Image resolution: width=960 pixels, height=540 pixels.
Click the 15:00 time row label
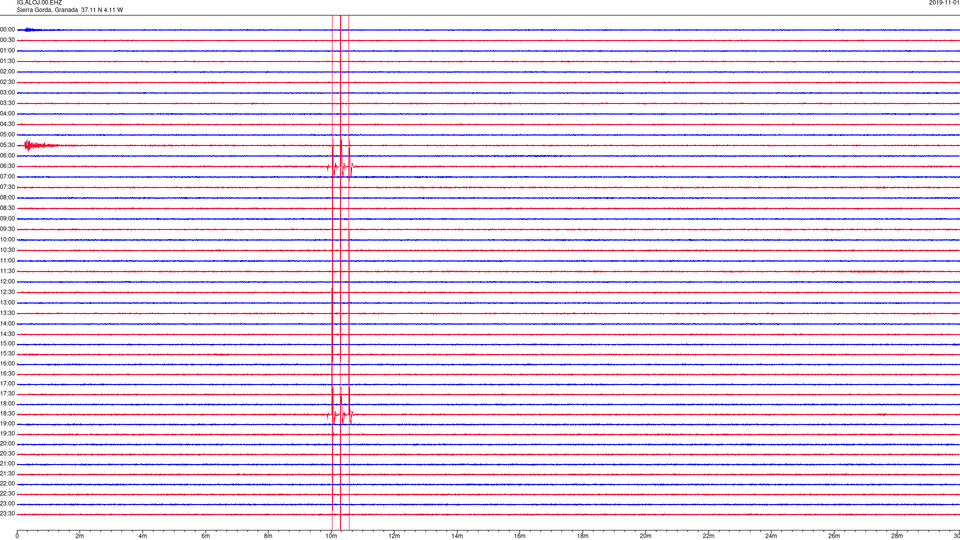pyautogui.click(x=7, y=344)
